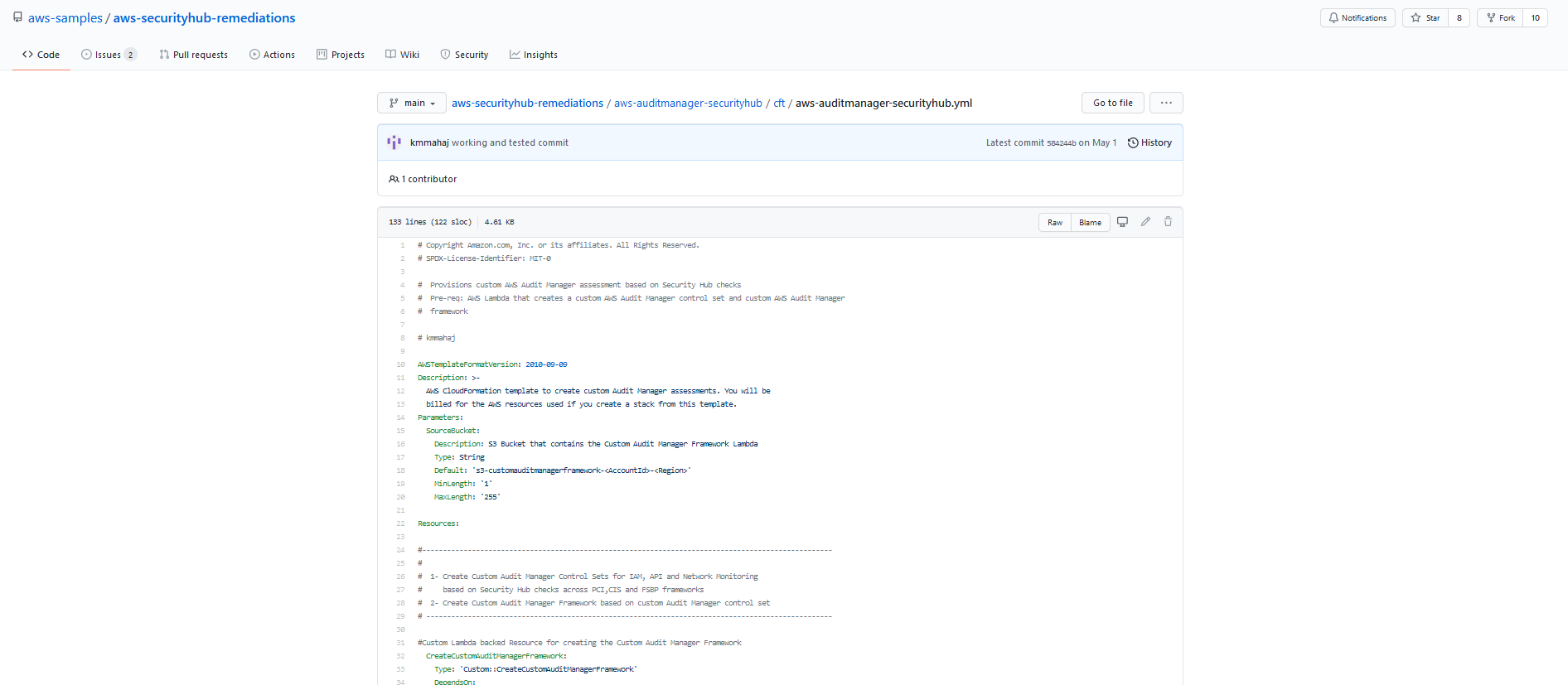
Task: Open the 'working and tested commit' message
Action: pos(510,142)
